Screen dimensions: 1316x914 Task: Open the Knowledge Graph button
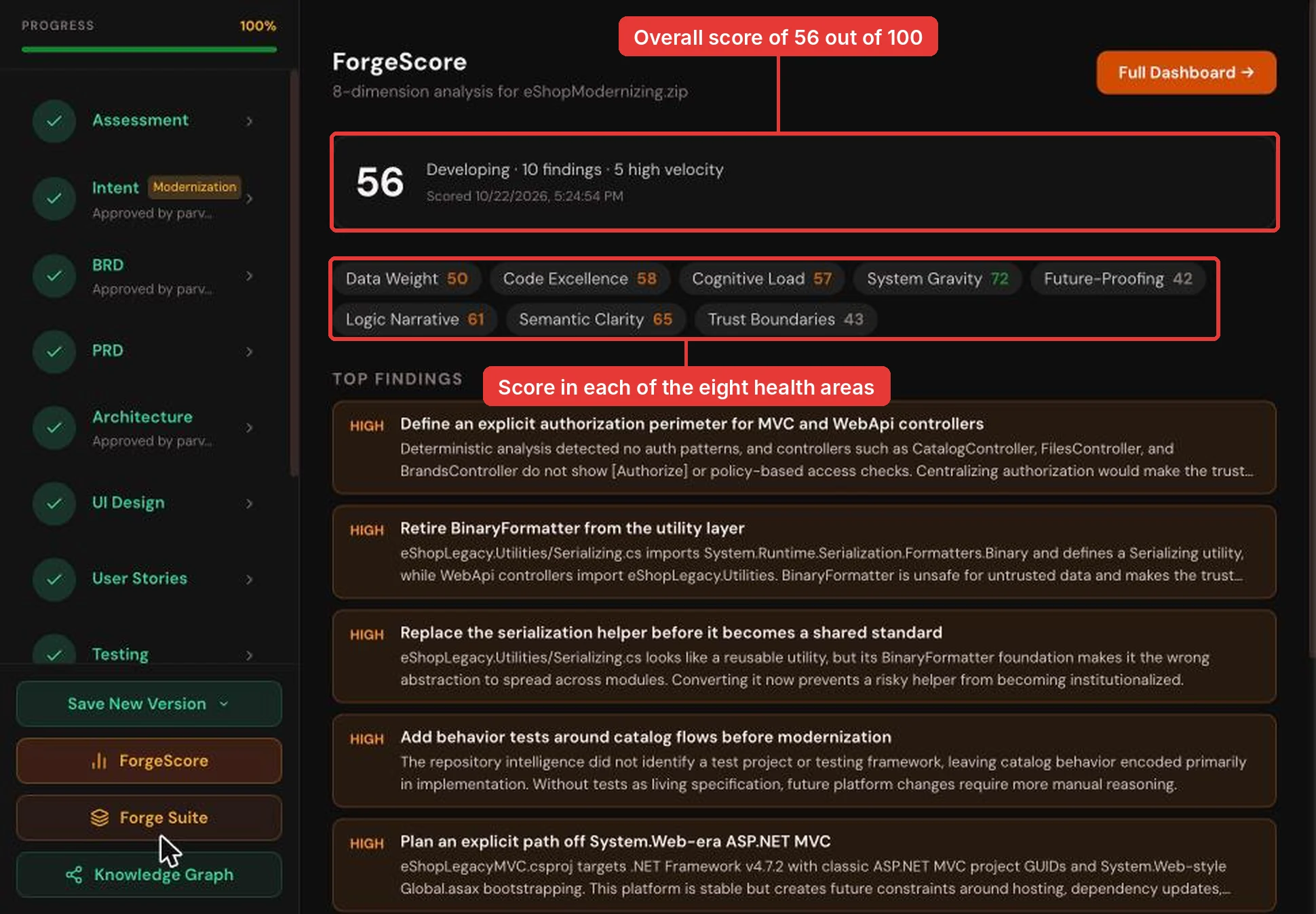[x=149, y=875]
